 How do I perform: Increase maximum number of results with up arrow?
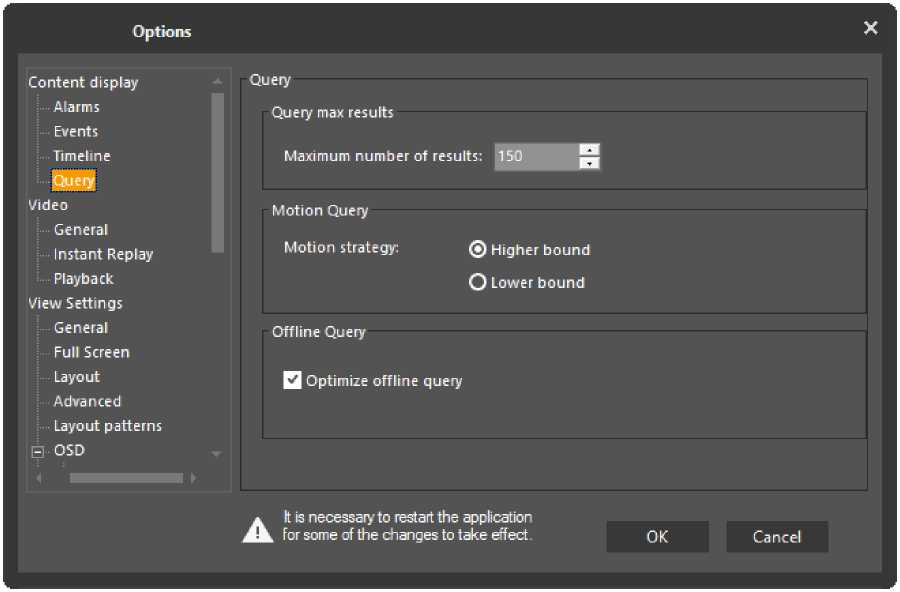pyautogui.click(x=590, y=150)
